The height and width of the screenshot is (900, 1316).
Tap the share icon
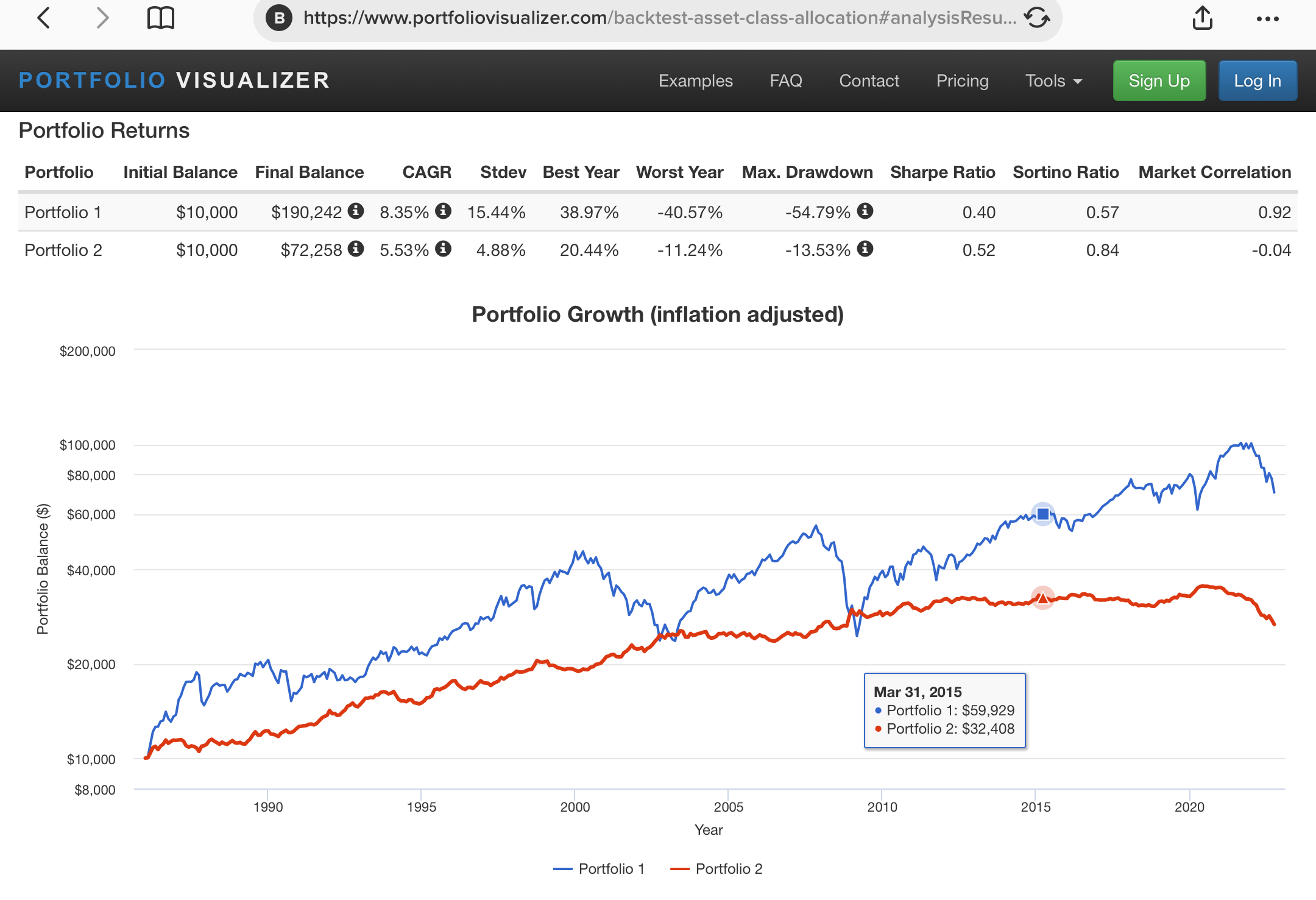coord(1202,18)
